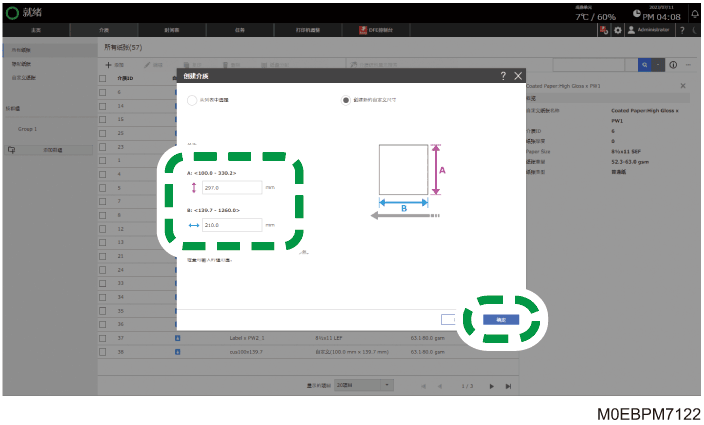Open the rows-per-page dropdown
Screen dimensions: 704x425
(x=364, y=385)
